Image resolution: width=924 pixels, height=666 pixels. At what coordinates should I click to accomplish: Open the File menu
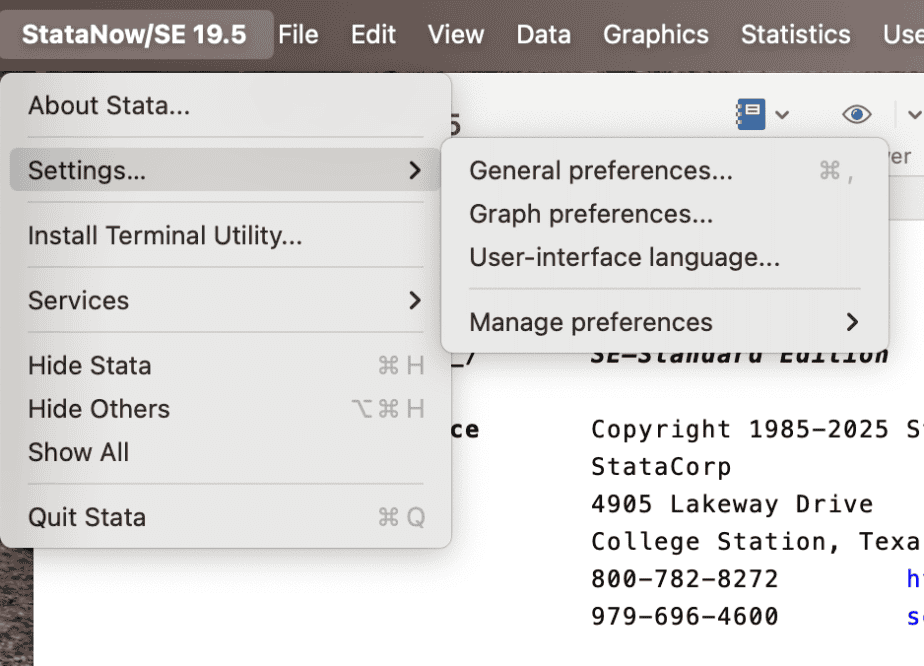tap(298, 34)
